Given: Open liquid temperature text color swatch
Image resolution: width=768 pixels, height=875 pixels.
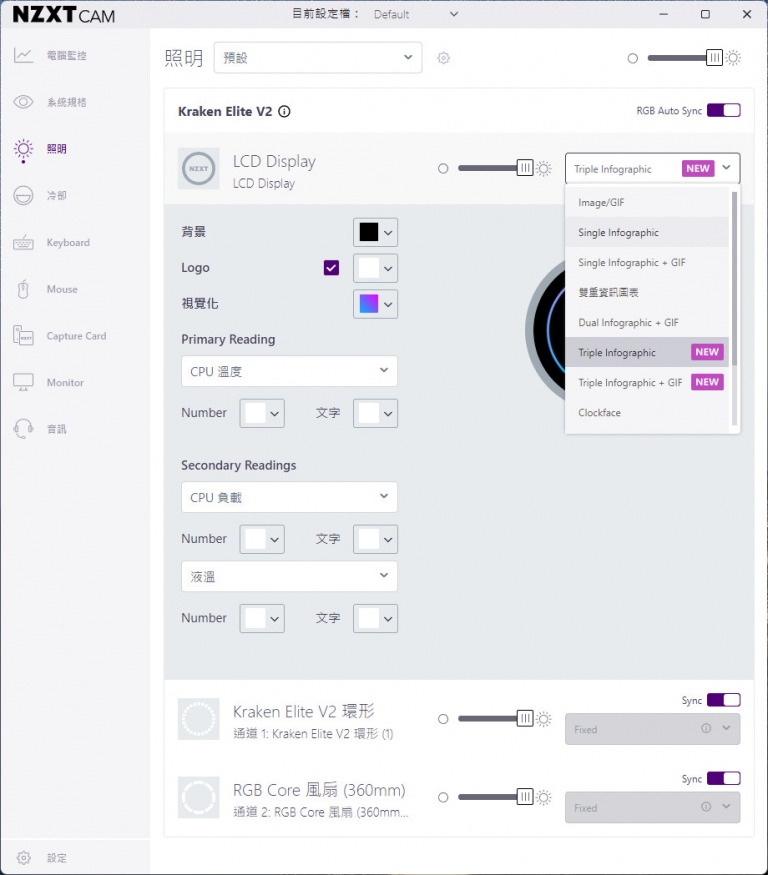Looking at the screenshot, I should pos(376,619).
